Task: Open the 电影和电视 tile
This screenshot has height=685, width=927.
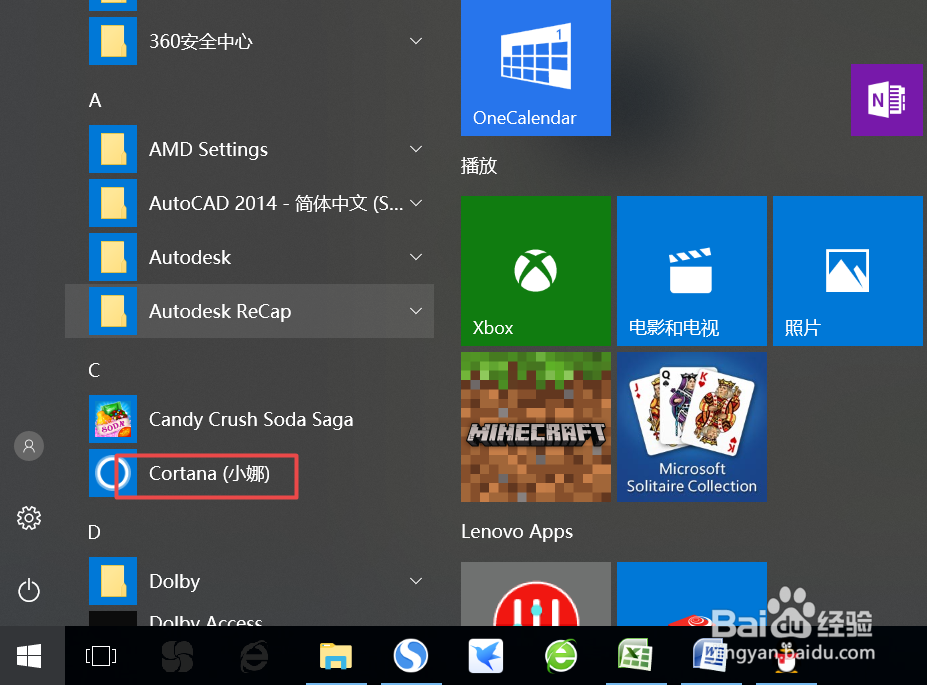Action: click(692, 271)
